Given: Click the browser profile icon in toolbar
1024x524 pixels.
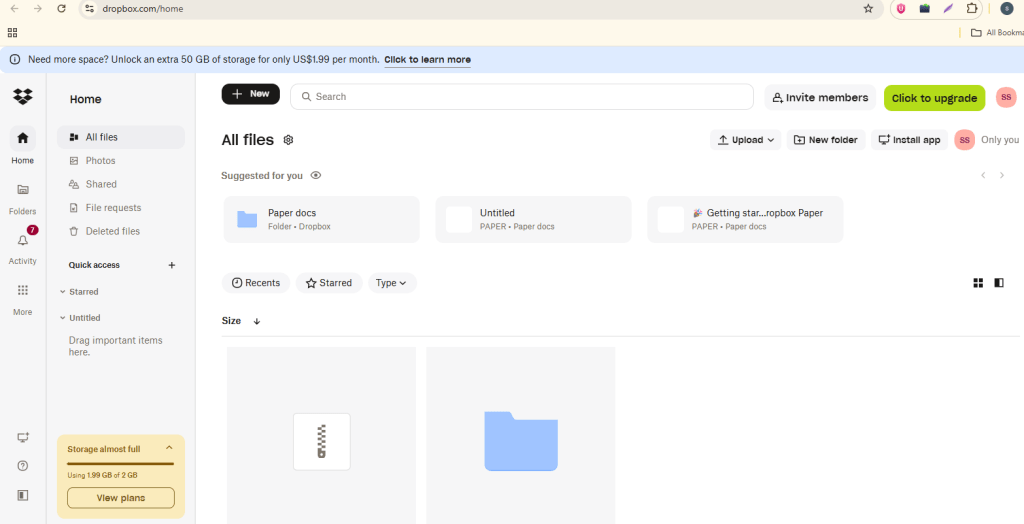Looking at the screenshot, I should click(1006, 8).
